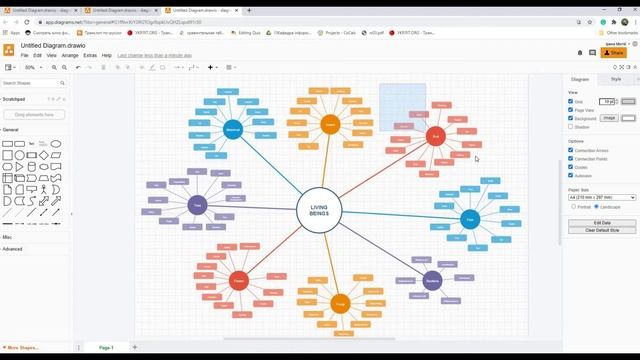Open the Edit menu

(38, 56)
